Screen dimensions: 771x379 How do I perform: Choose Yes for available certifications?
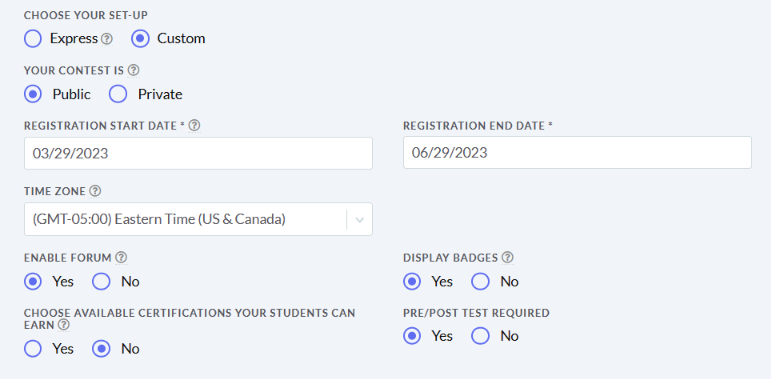[33, 349]
